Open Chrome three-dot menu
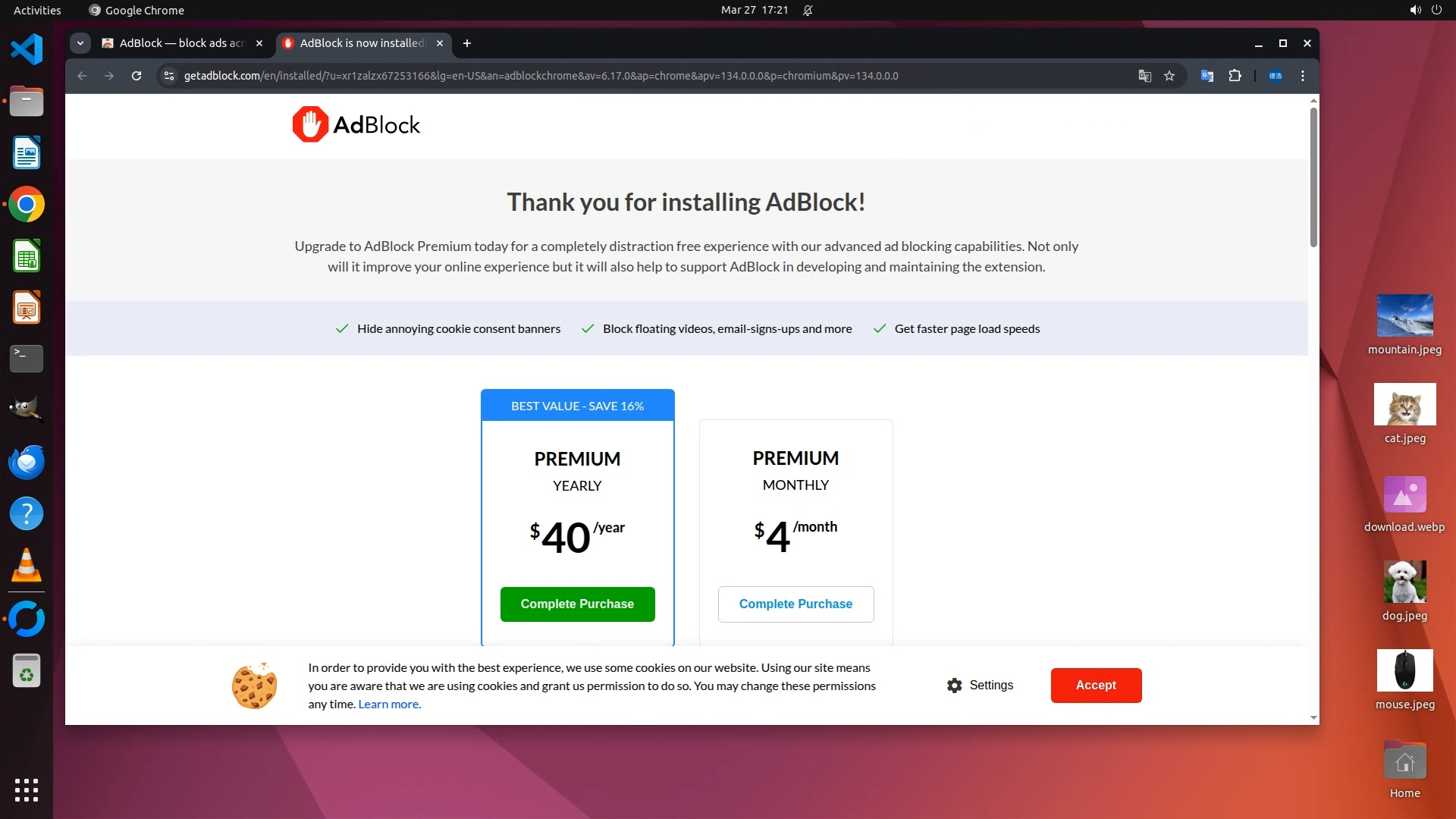 (1303, 76)
